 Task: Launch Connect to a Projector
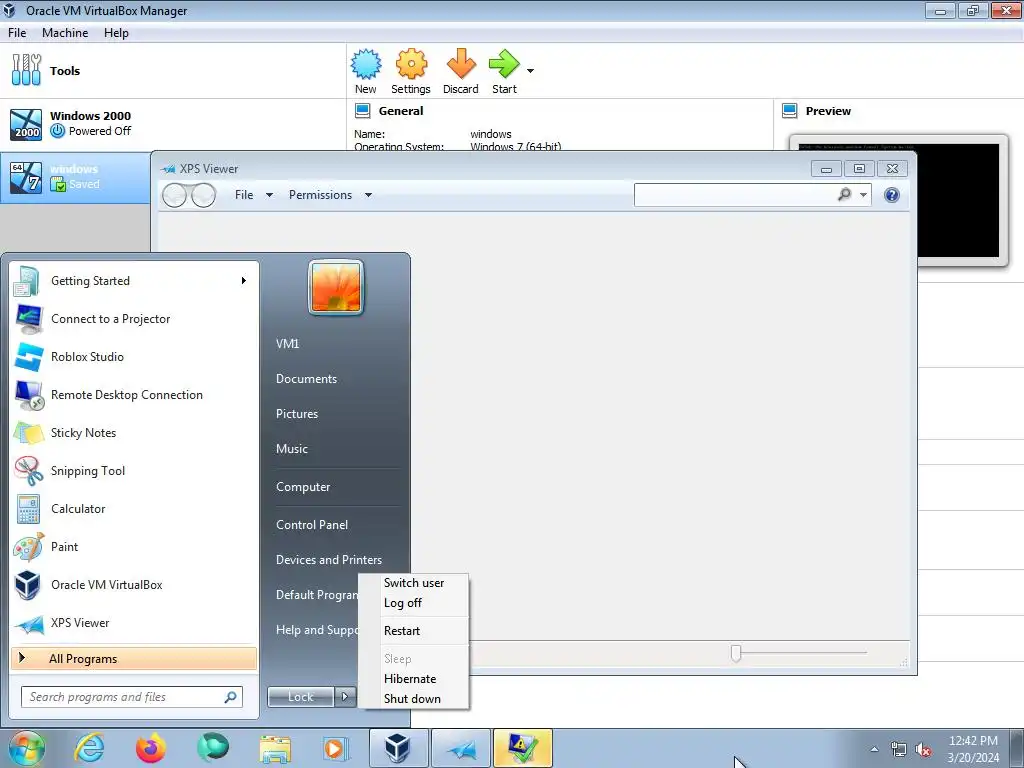[134, 319]
